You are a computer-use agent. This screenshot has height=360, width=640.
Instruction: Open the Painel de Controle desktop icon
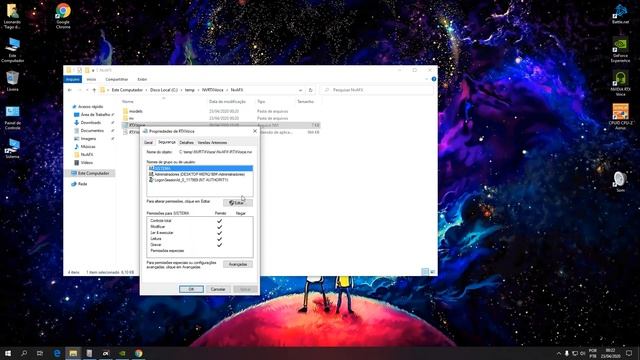tap(13, 118)
